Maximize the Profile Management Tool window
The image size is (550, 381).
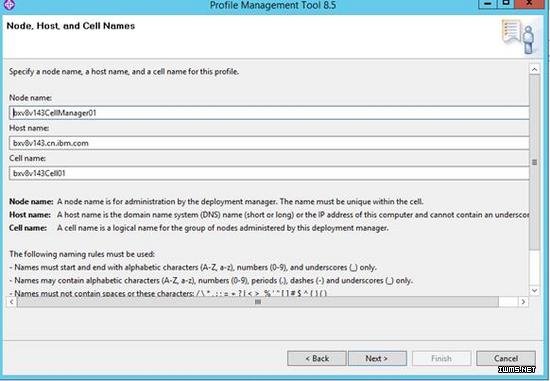tap(506, 4)
